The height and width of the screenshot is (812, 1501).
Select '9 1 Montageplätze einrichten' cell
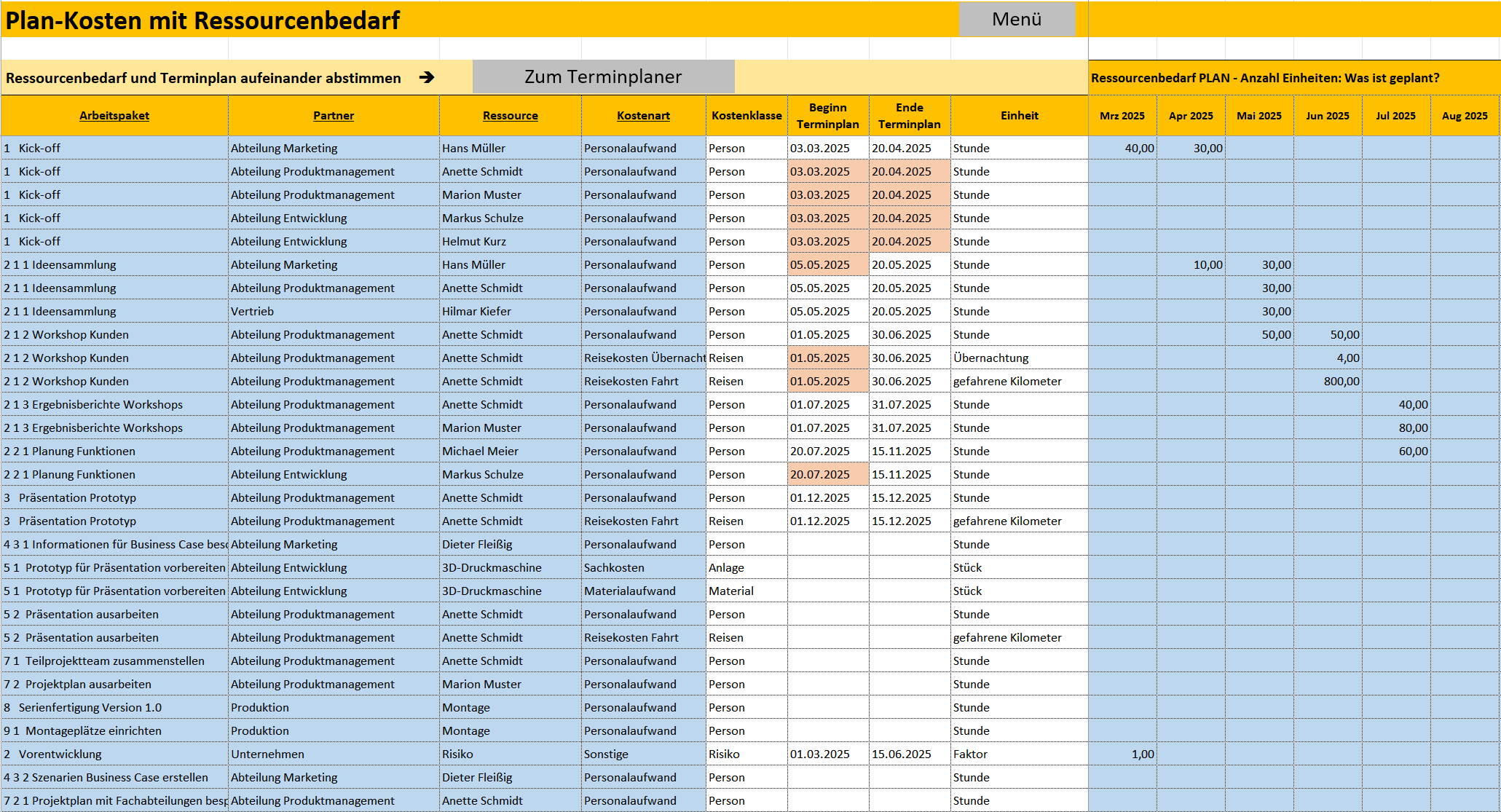tap(114, 730)
